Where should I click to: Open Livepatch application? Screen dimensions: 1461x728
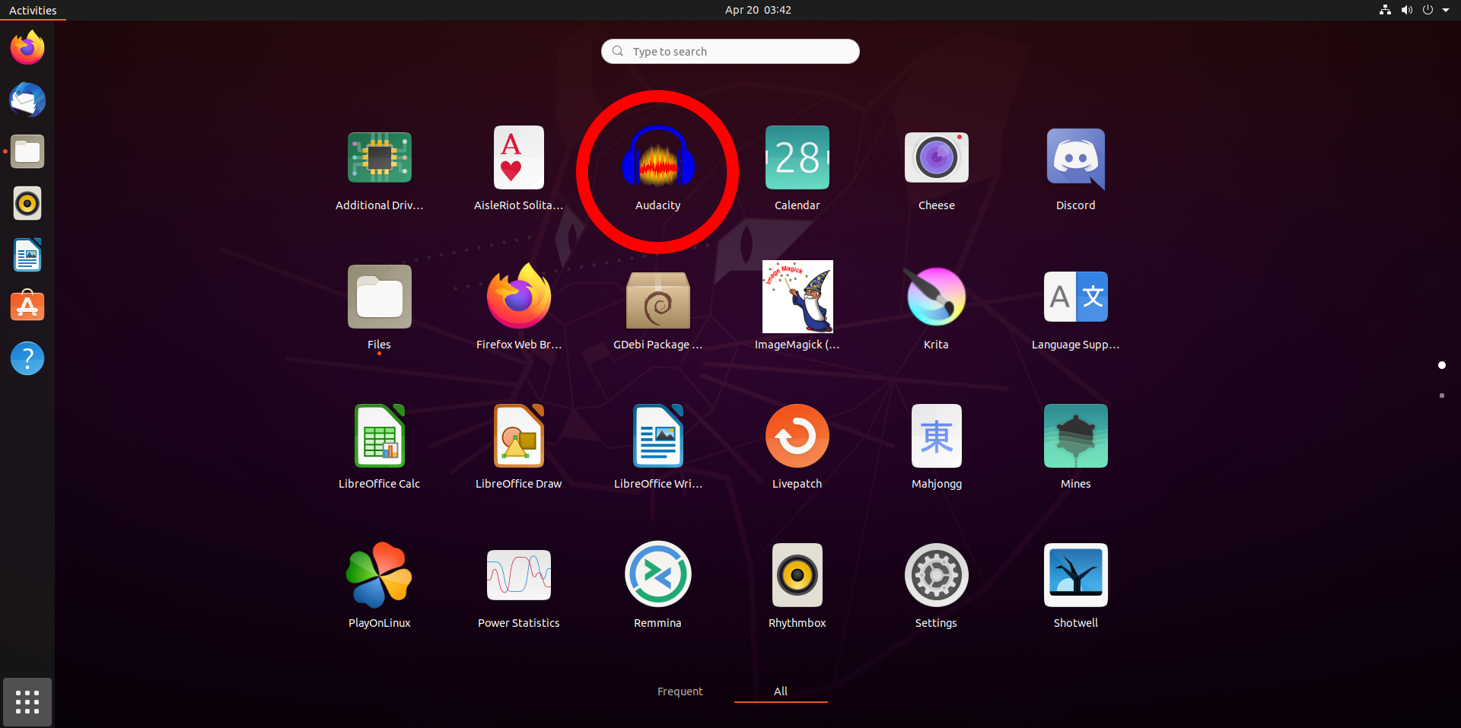(x=797, y=437)
